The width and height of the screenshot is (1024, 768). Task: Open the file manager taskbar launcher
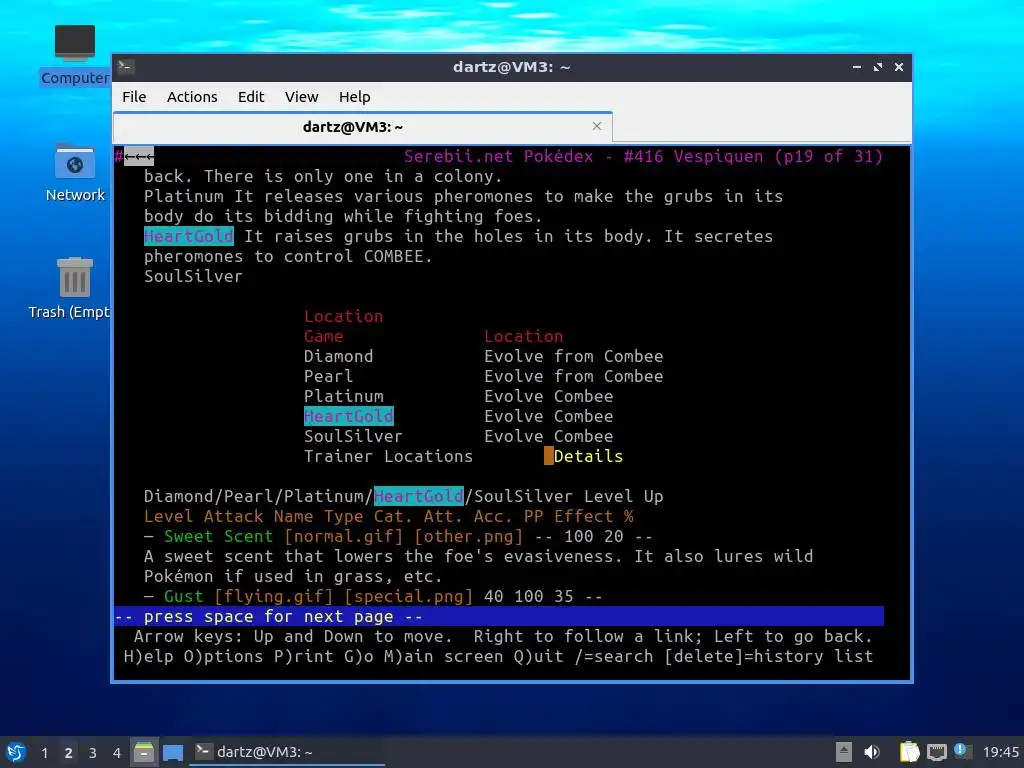pyautogui.click(x=144, y=752)
